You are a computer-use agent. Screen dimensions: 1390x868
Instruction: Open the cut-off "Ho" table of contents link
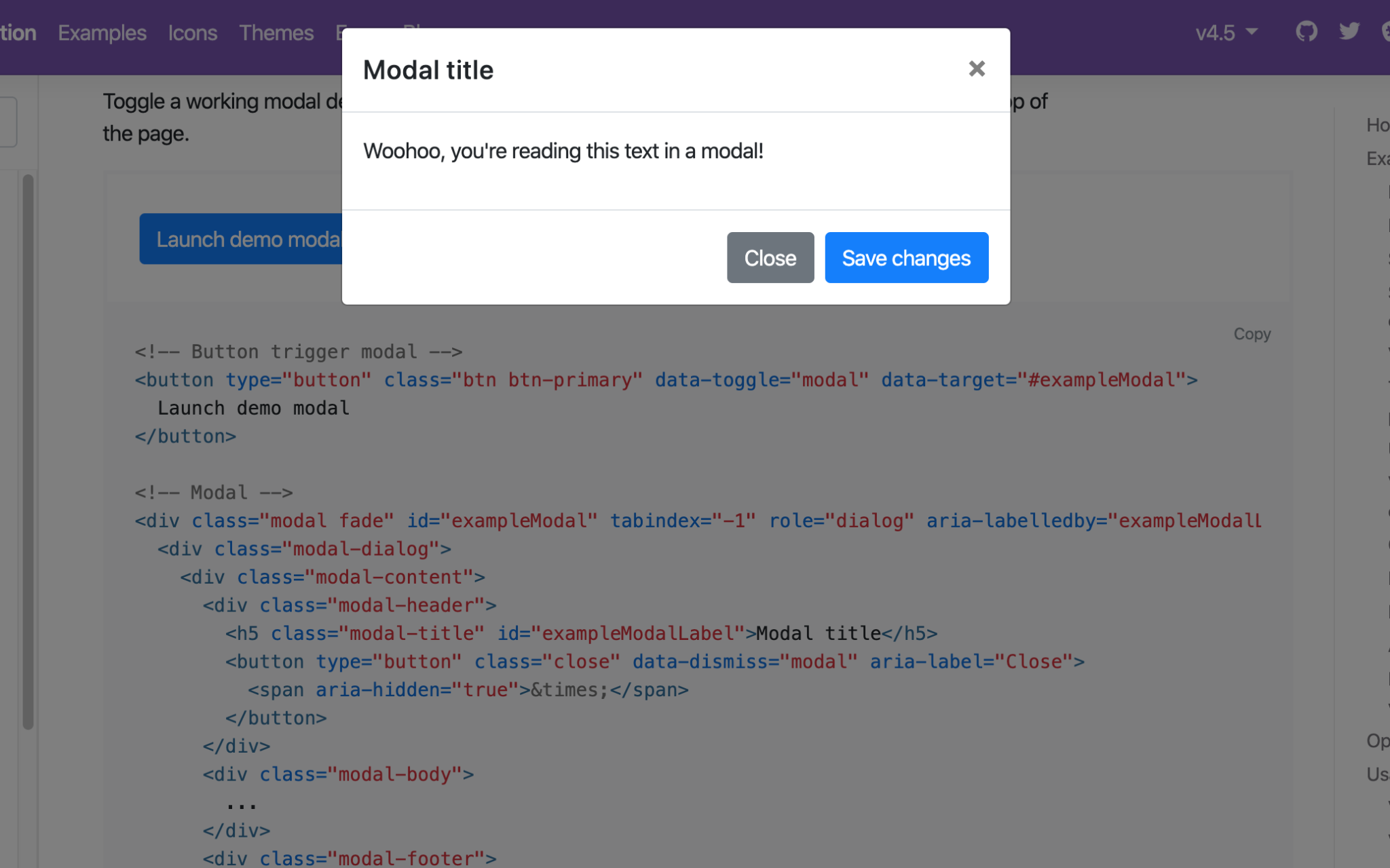1377,125
